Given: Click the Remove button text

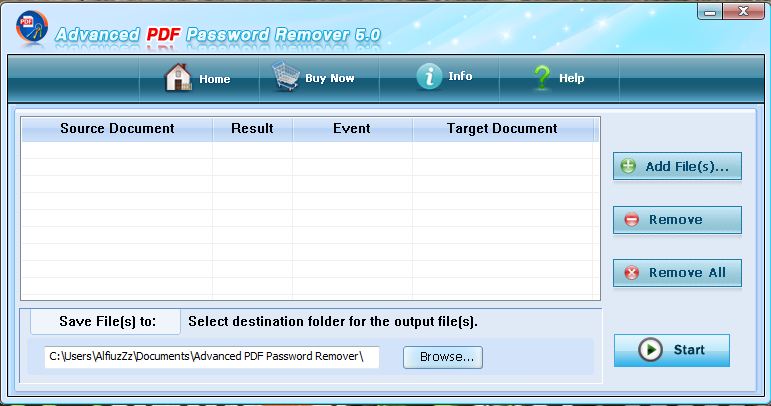Looking at the screenshot, I should point(676,220).
